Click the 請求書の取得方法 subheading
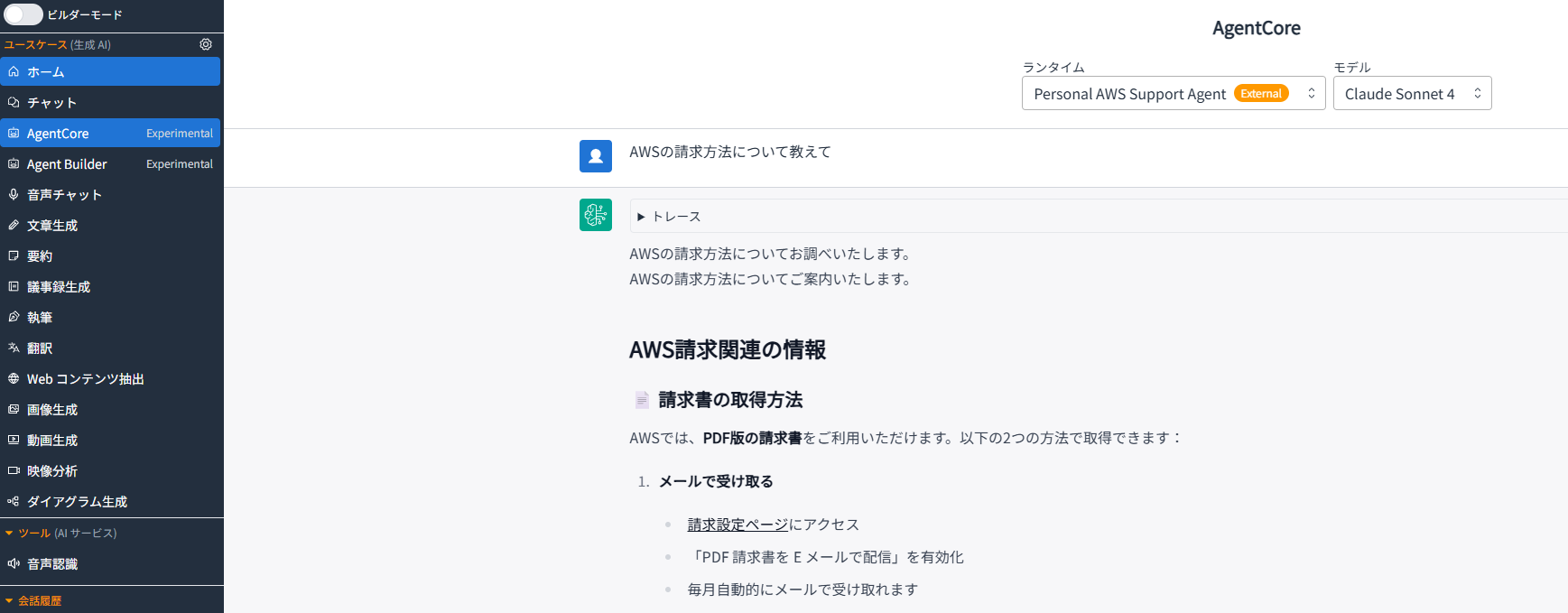The height and width of the screenshot is (613, 1568). pyautogui.click(x=731, y=400)
